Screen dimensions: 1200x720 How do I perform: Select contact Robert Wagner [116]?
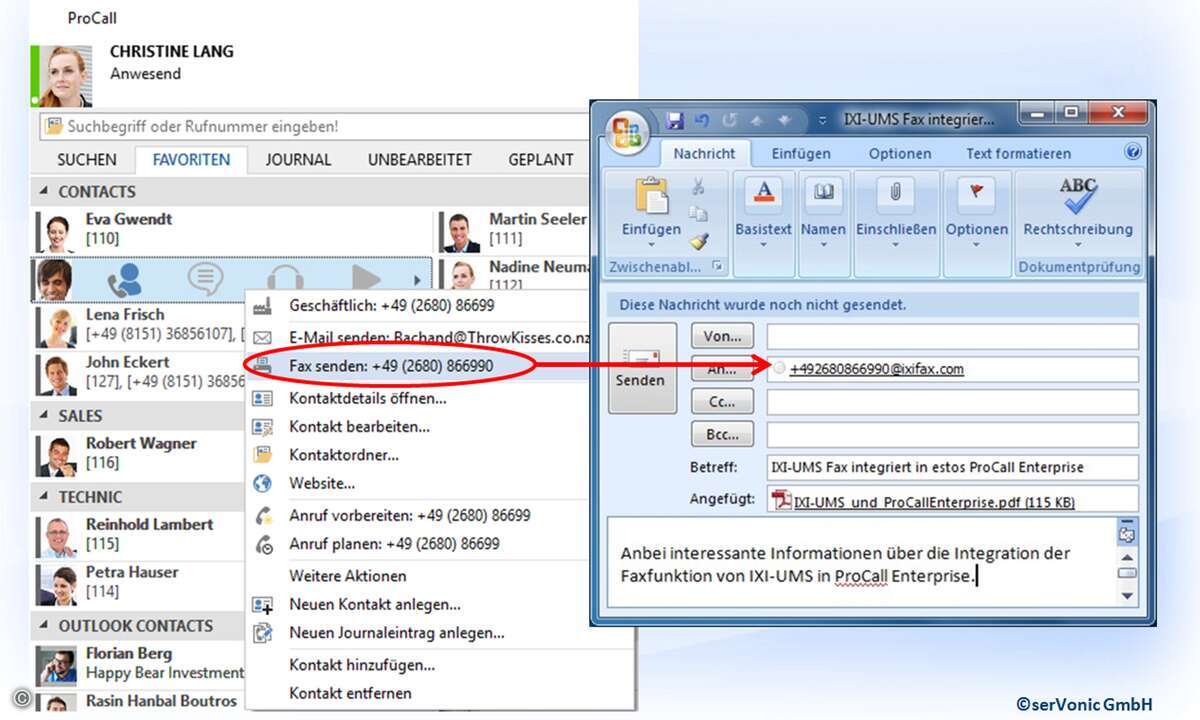pos(138,453)
